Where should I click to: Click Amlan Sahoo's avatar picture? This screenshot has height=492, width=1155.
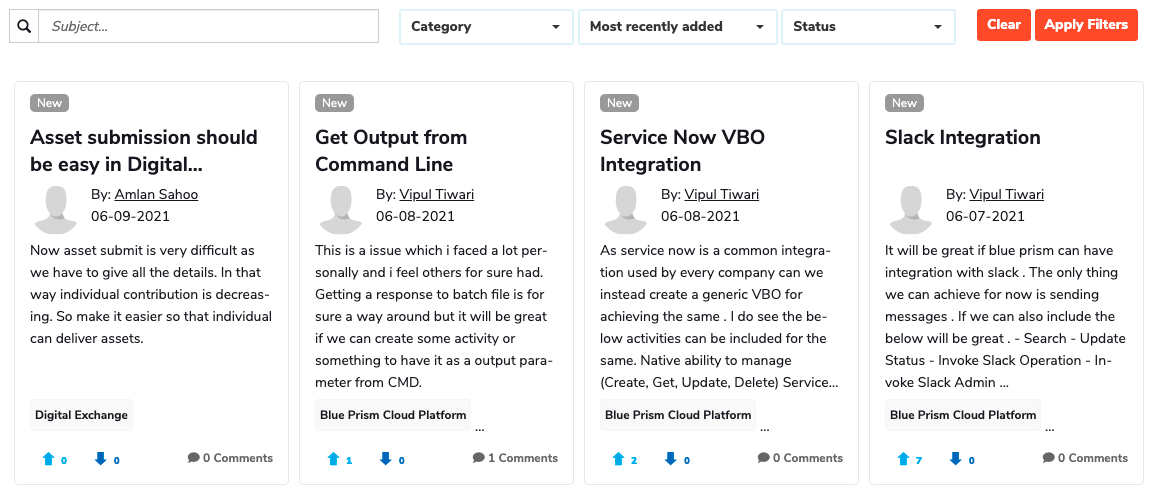56,209
